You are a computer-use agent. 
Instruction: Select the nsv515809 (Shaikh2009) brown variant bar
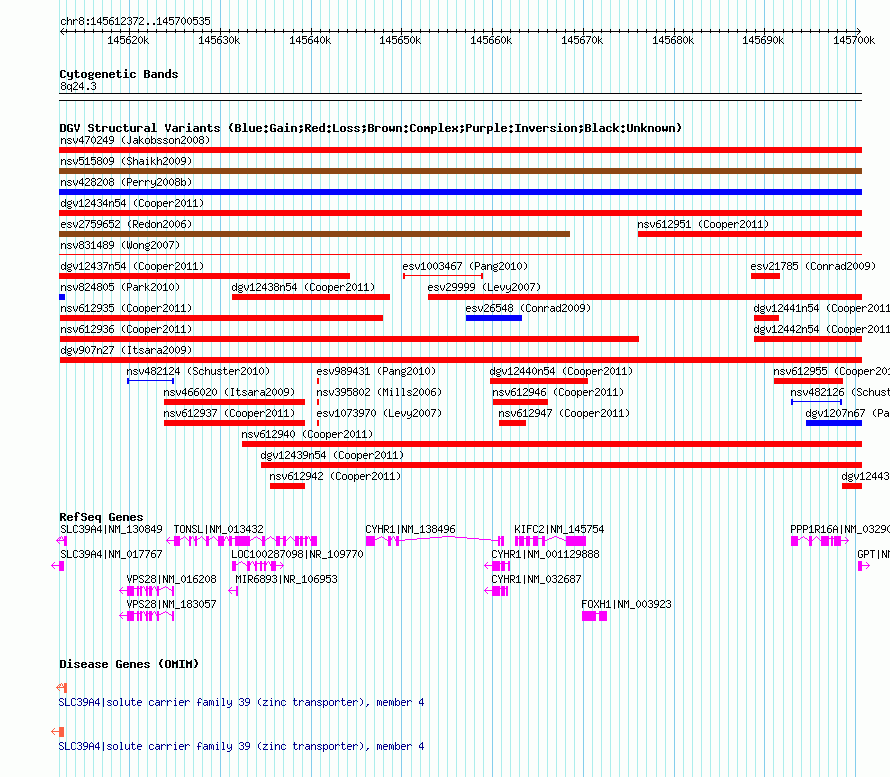tap(460, 171)
